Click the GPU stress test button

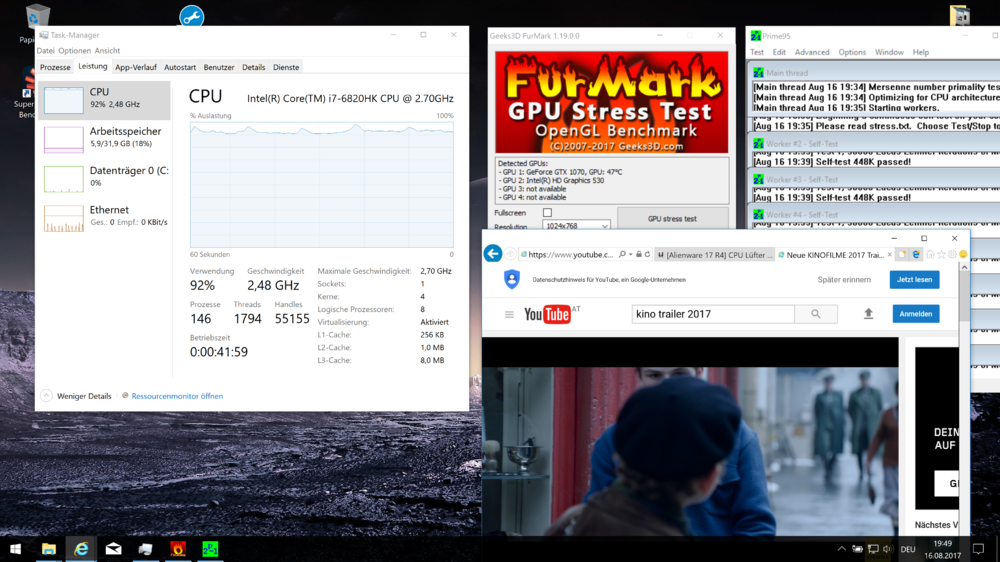tap(672, 218)
